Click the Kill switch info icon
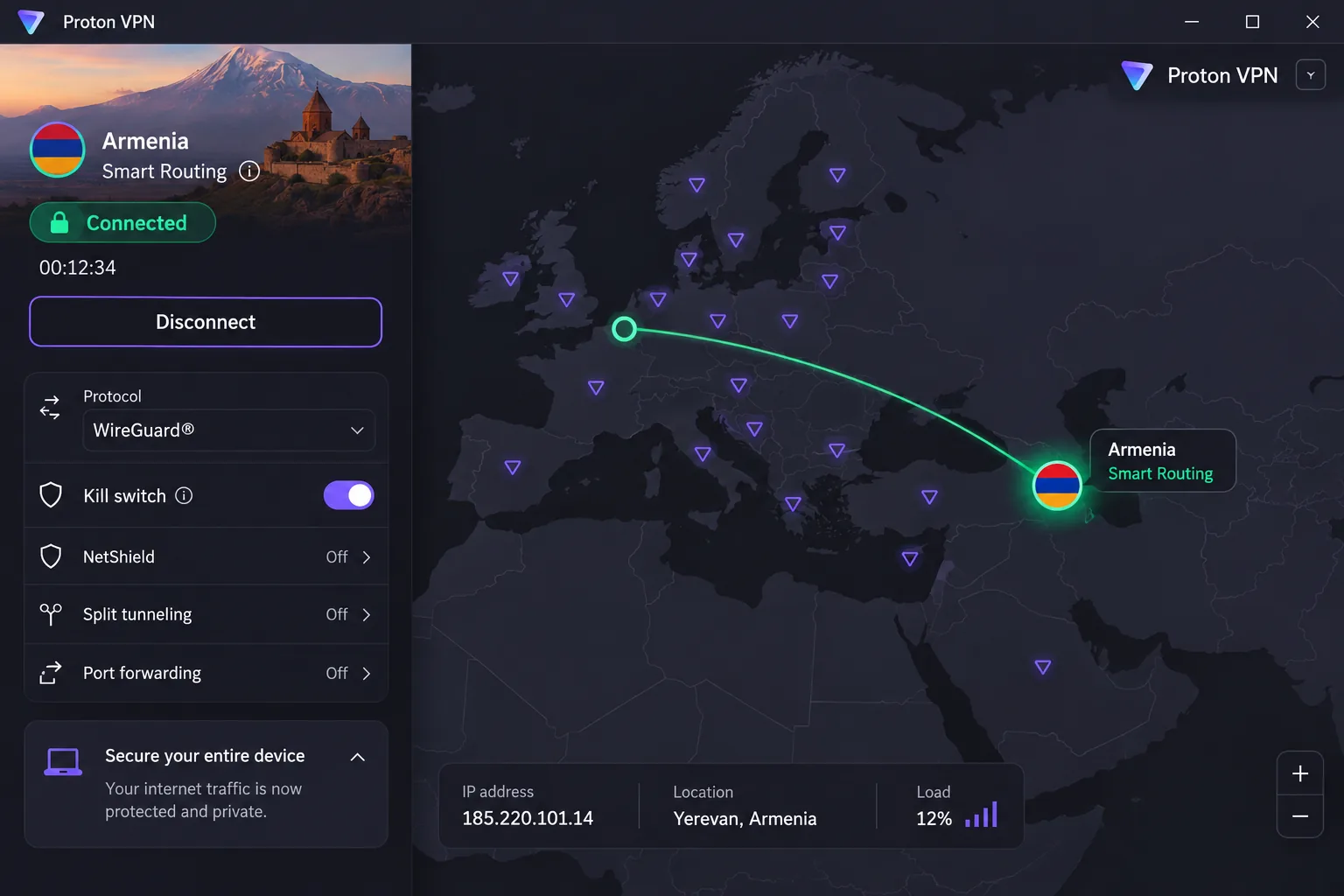This screenshot has width=1344, height=896. point(184,495)
